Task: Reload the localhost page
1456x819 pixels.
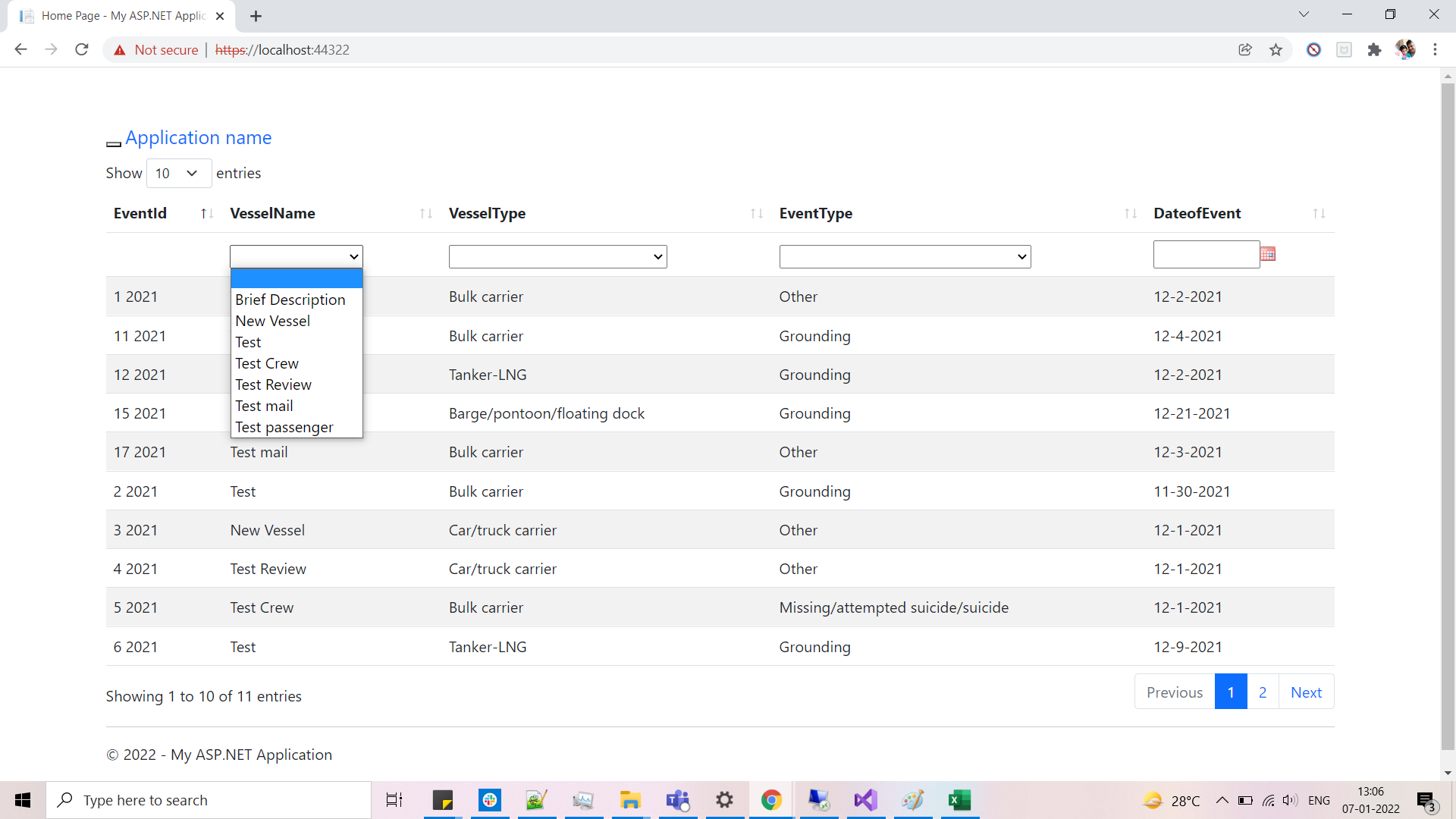Action: 81,49
